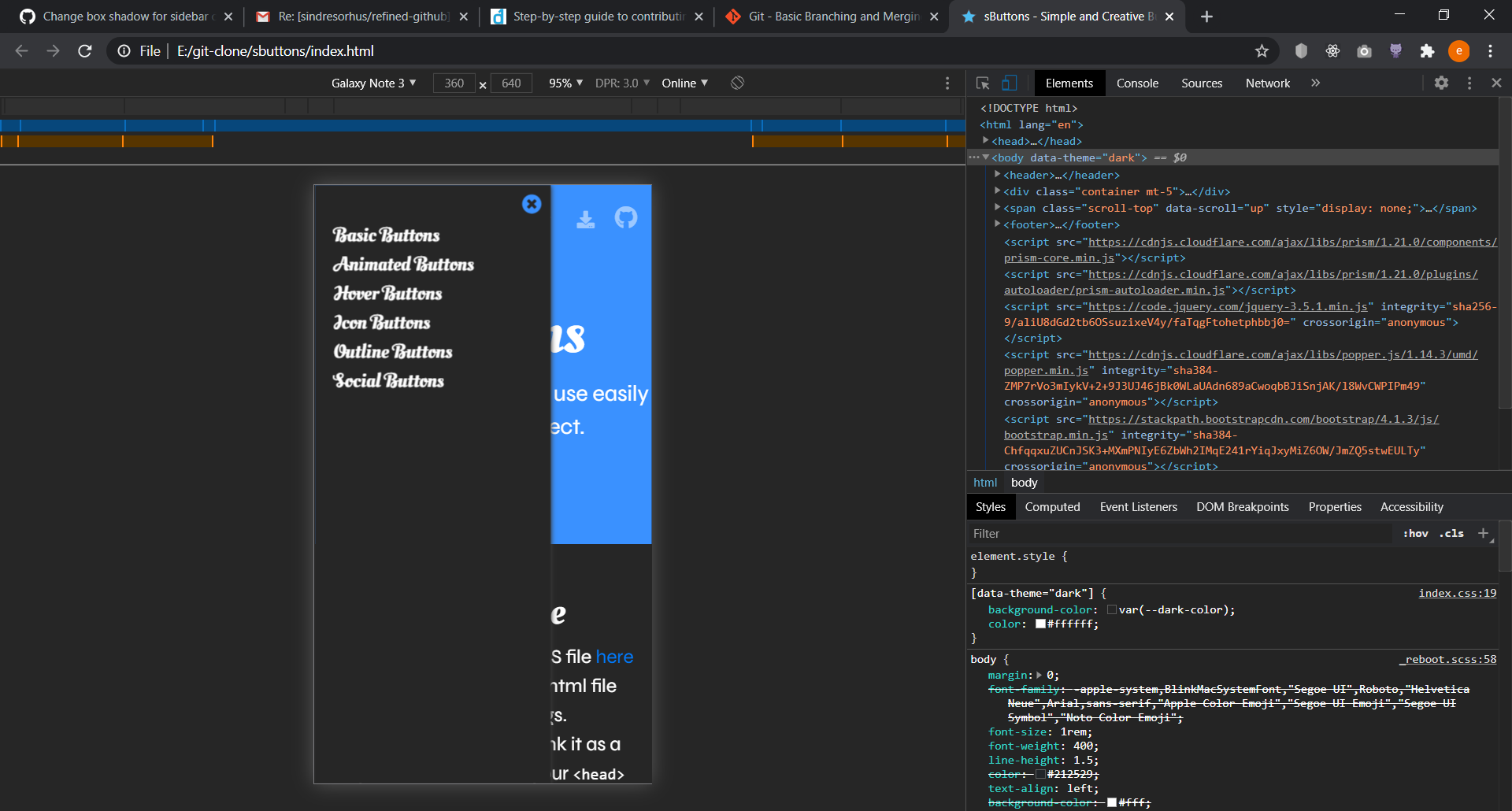
Task: Expand the footer element node
Action: [x=998, y=224]
